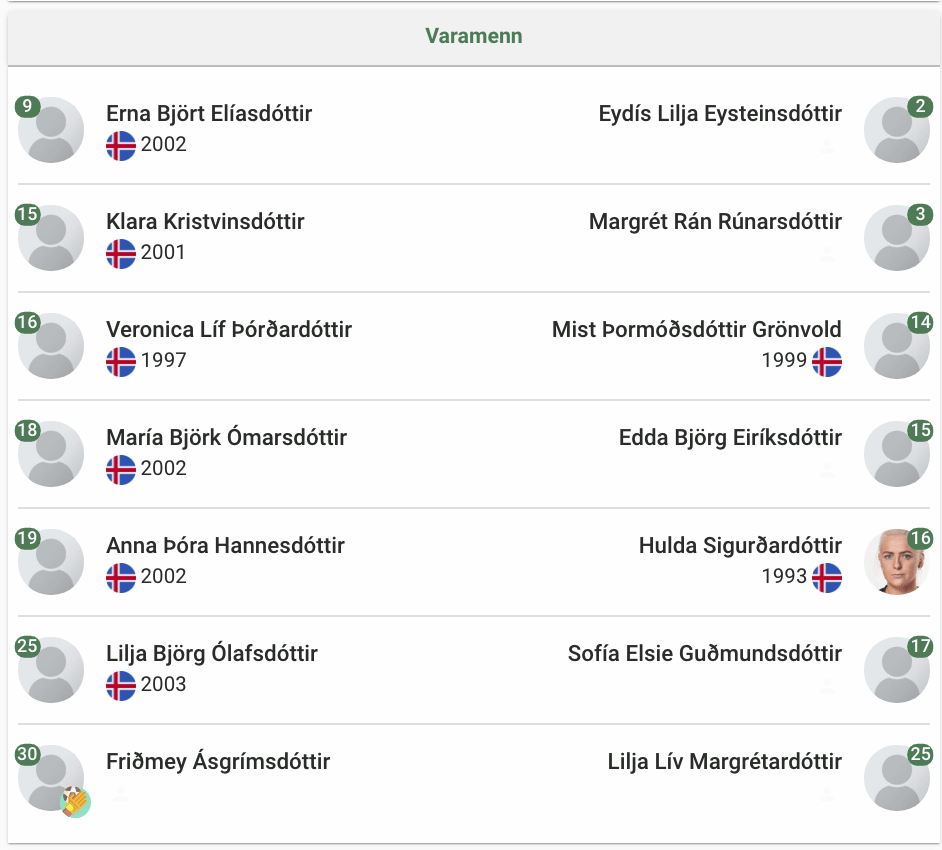The height and width of the screenshot is (850, 942).
Task: Open Eydís Lilja Eysteinsdóttir's avatar number 2
Action: click(x=897, y=130)
